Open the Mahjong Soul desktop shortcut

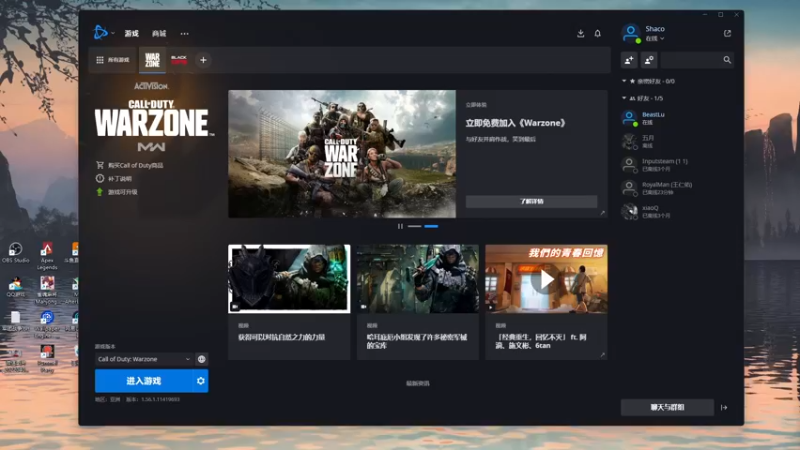[47, 290]
